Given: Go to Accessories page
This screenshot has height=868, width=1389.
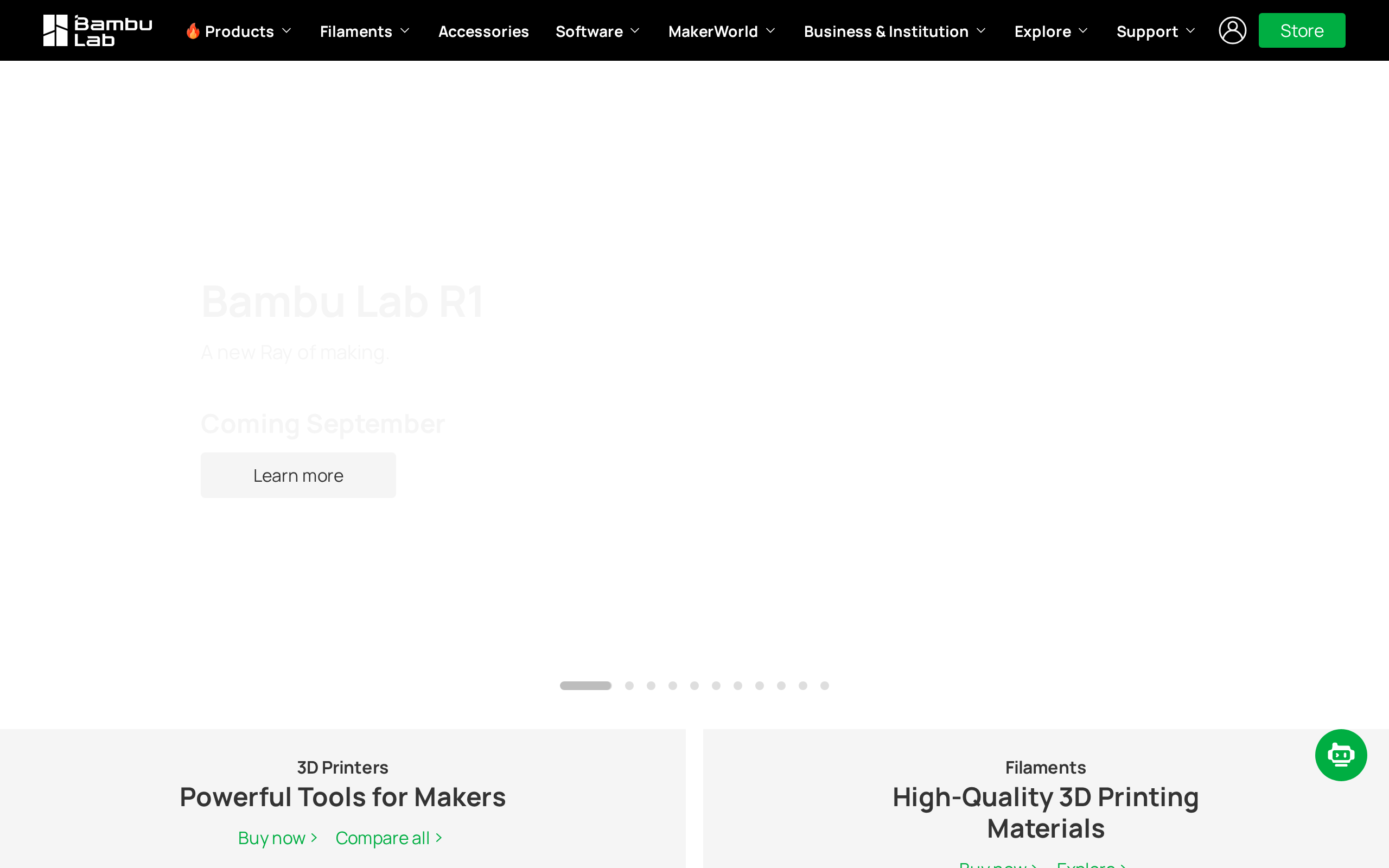Looking at the screenshot, I should (x=483, y=31).
